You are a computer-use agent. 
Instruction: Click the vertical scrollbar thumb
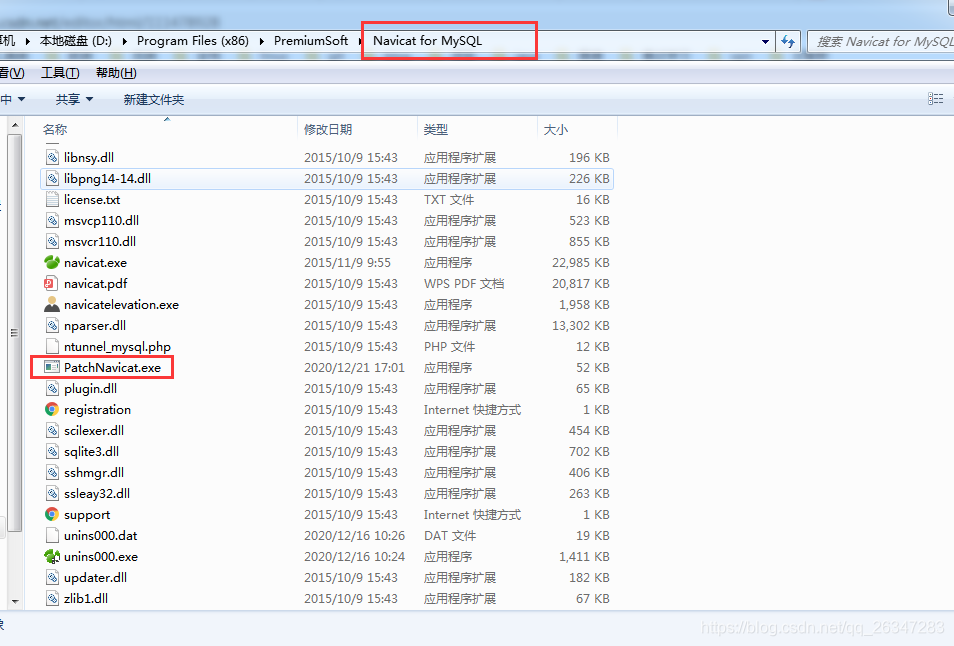point(15,333)
